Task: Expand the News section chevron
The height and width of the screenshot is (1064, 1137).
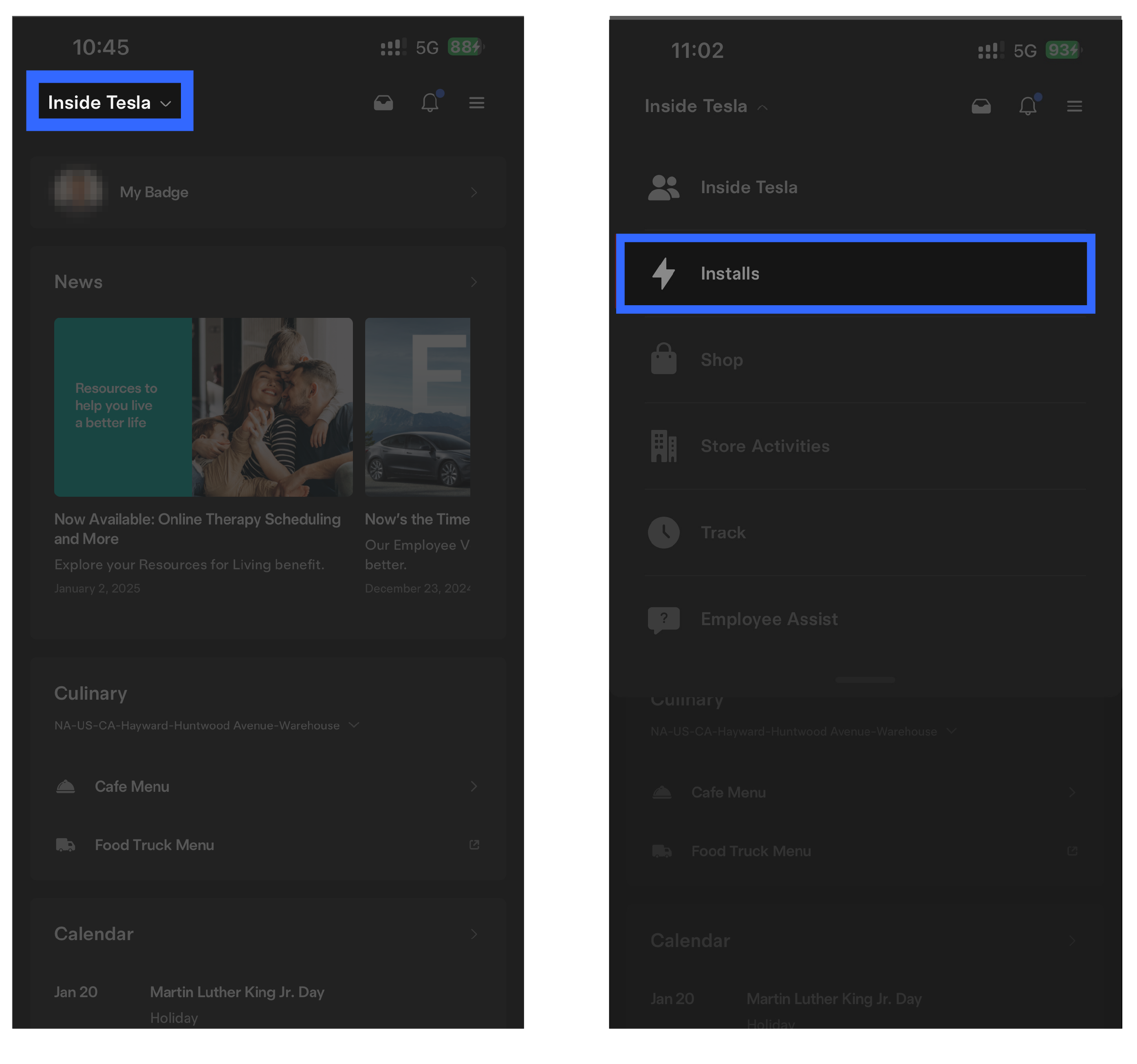Action: 474,282
